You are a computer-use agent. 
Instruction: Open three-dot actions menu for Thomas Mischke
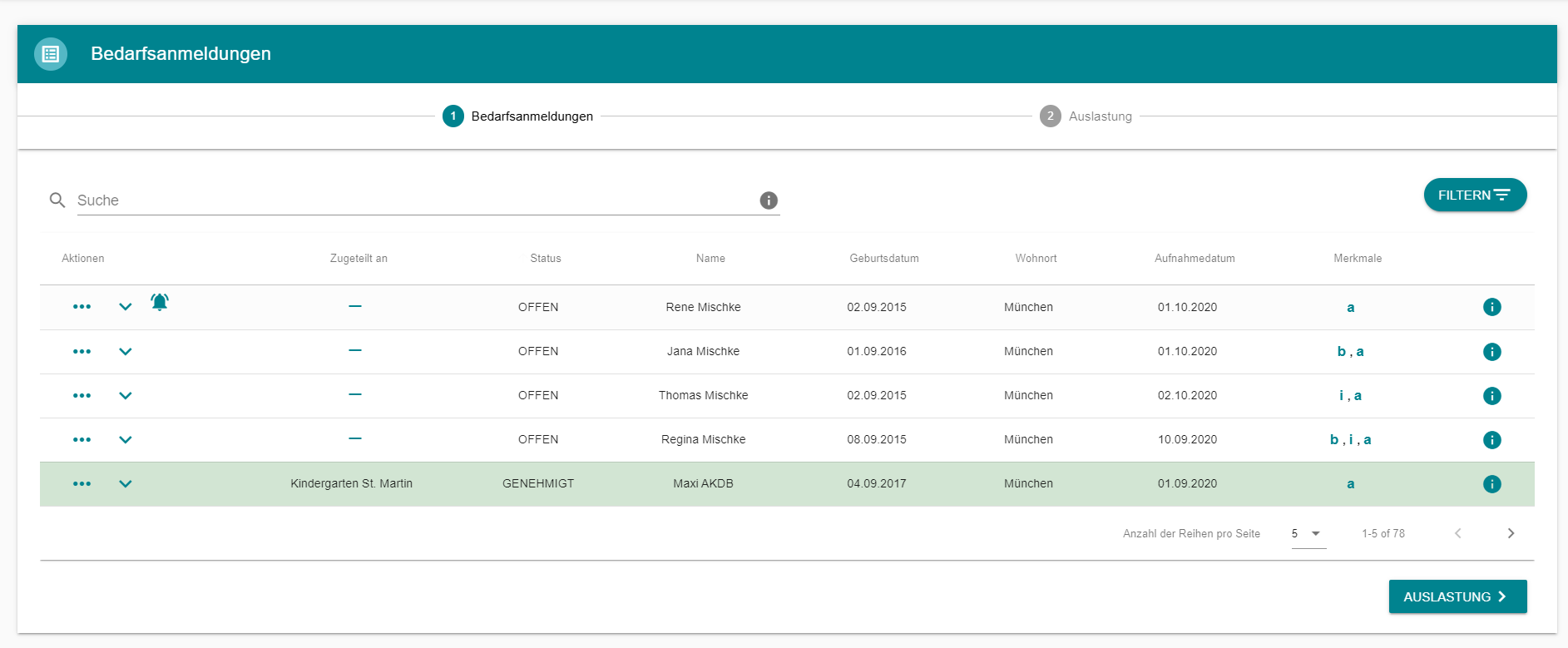point(82,396)
